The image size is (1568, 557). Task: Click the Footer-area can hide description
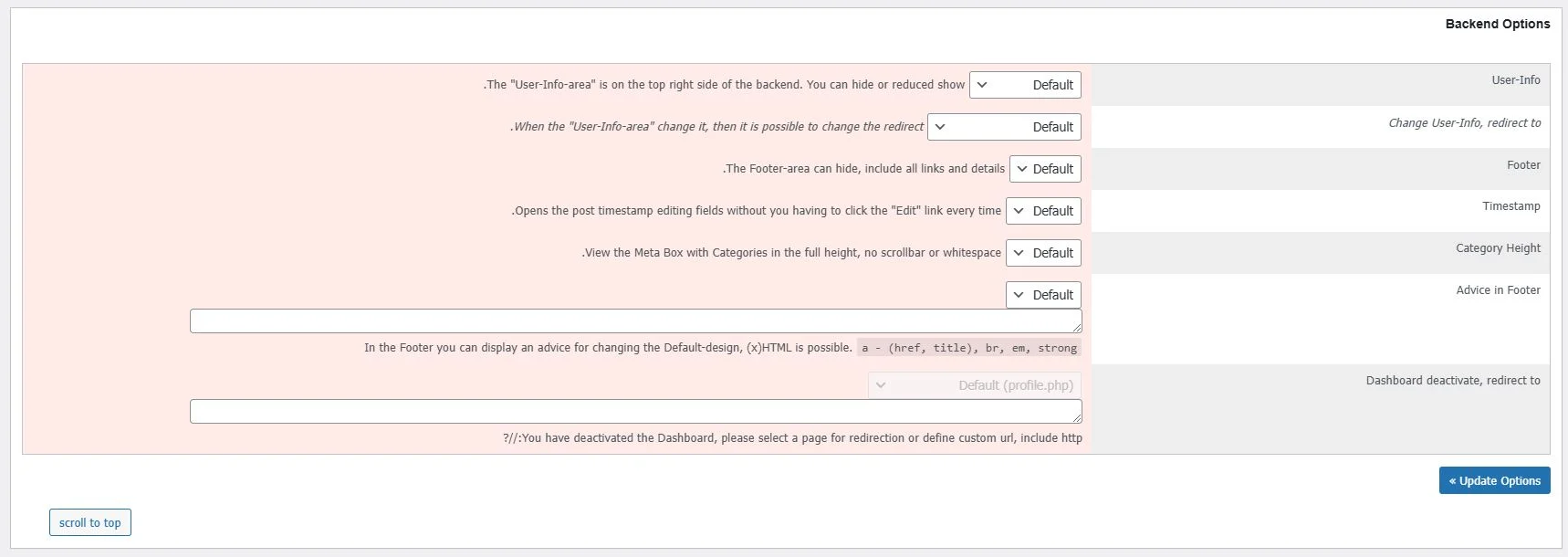coord(863,169)
